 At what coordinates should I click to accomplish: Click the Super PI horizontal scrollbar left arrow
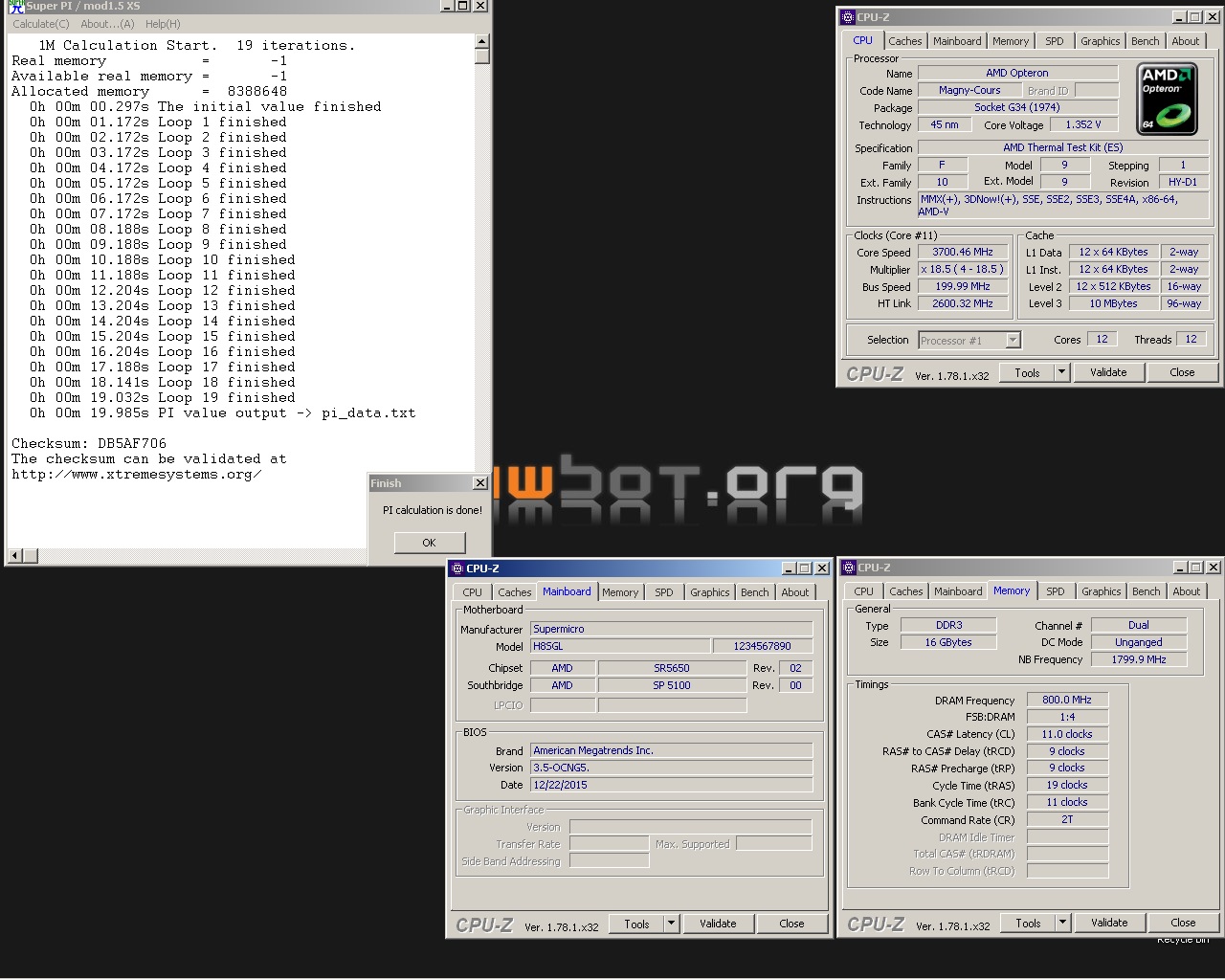pyautogui.click(x=15, y=555)
